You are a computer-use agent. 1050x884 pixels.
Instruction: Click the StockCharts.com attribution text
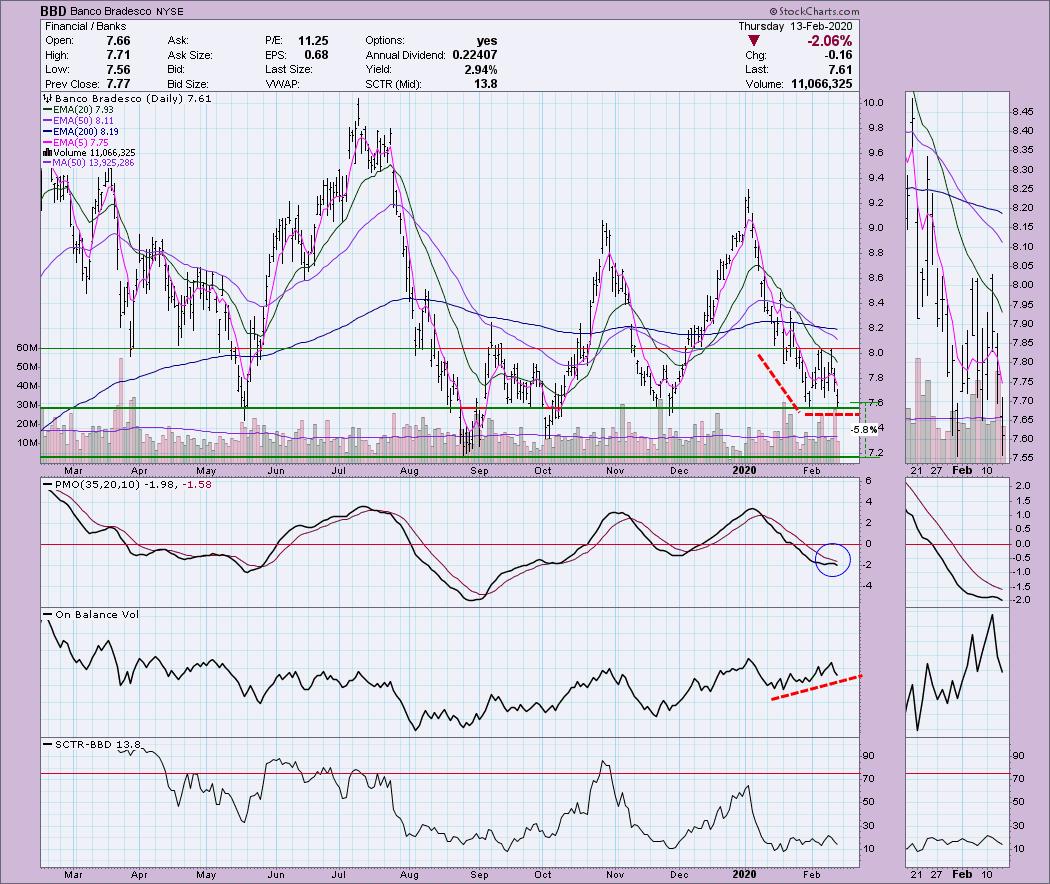pos(814,11)
